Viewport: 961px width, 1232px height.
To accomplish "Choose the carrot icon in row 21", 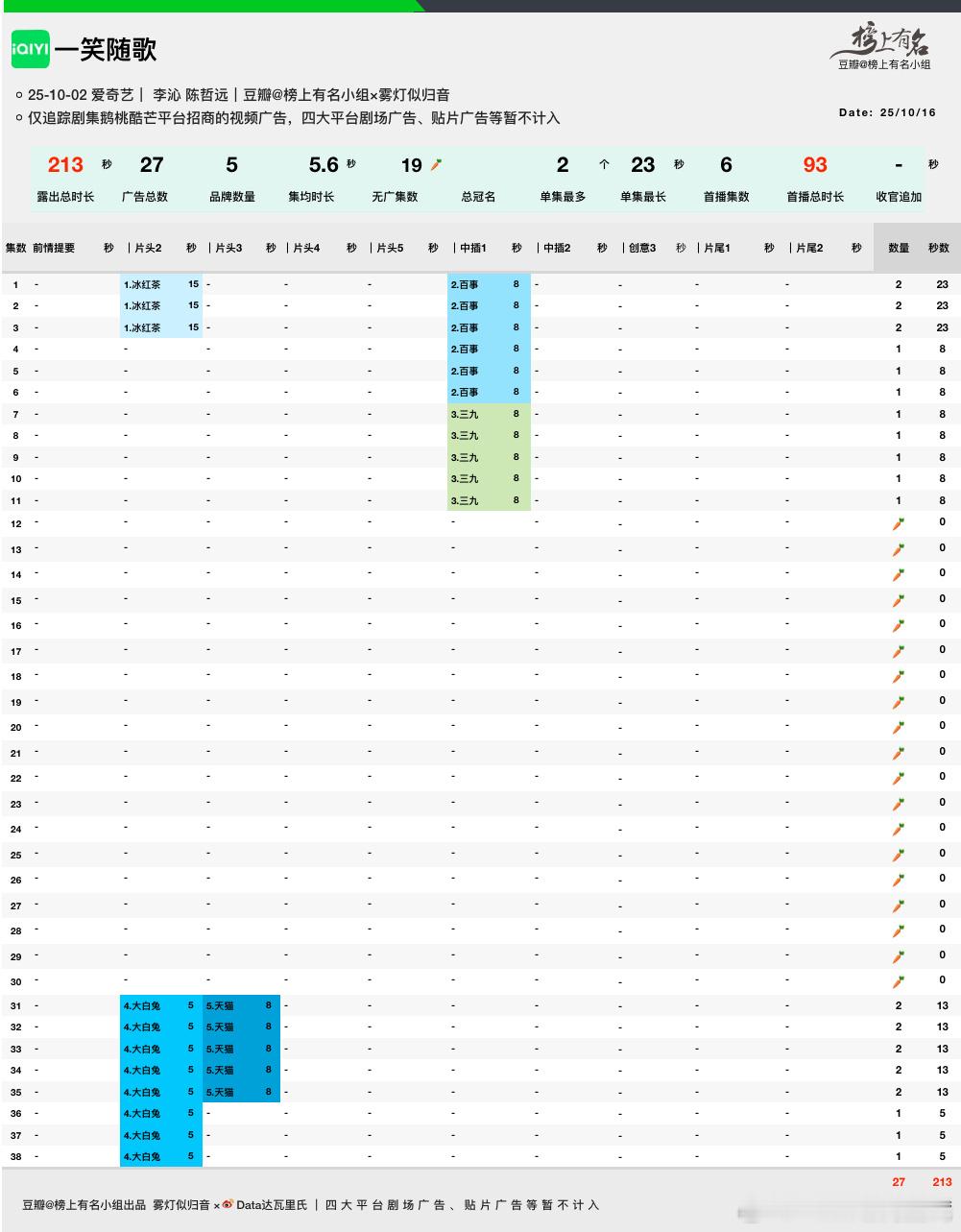I will point(899,753).
